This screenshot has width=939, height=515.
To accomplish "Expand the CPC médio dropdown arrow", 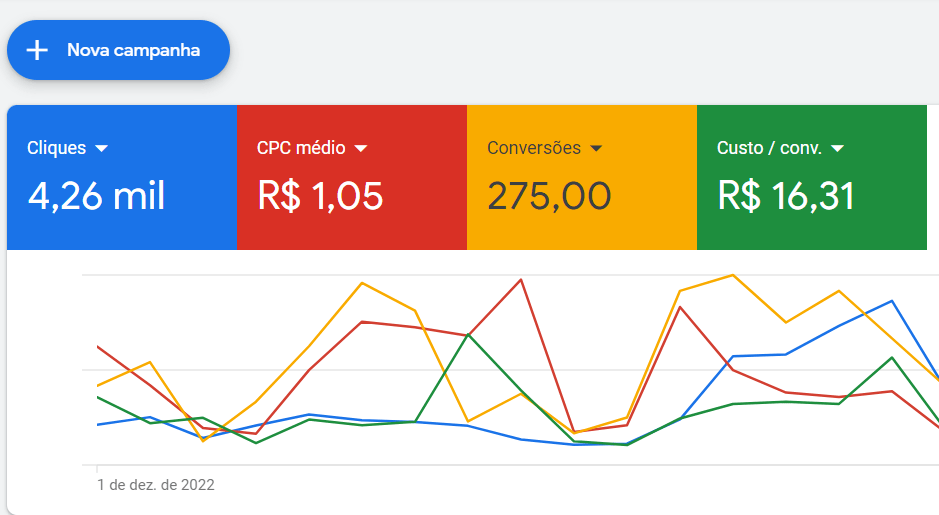I will point(361,148).
